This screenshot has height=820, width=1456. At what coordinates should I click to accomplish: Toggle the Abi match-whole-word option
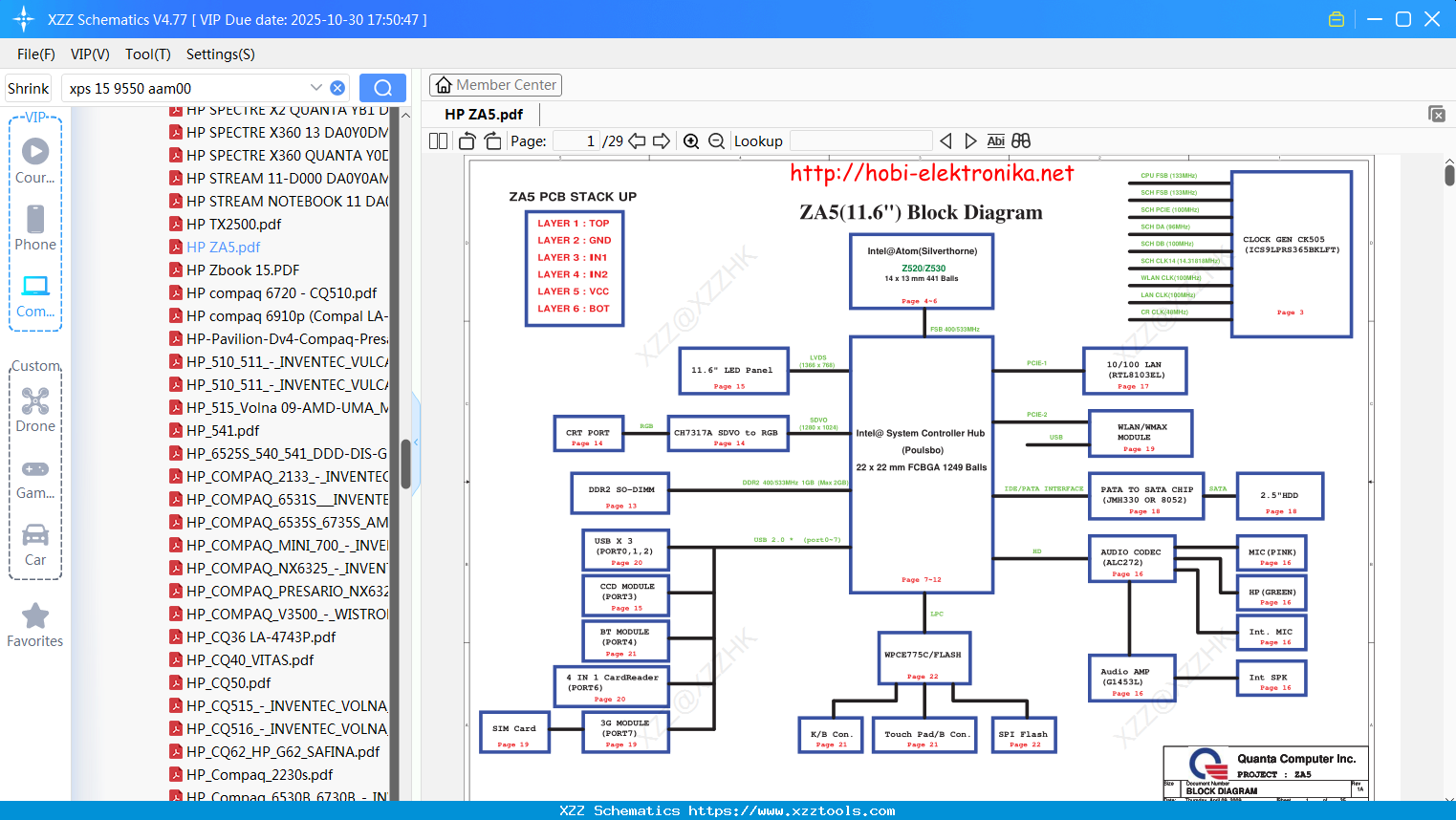pyautogui.click(x=995, y=141)
